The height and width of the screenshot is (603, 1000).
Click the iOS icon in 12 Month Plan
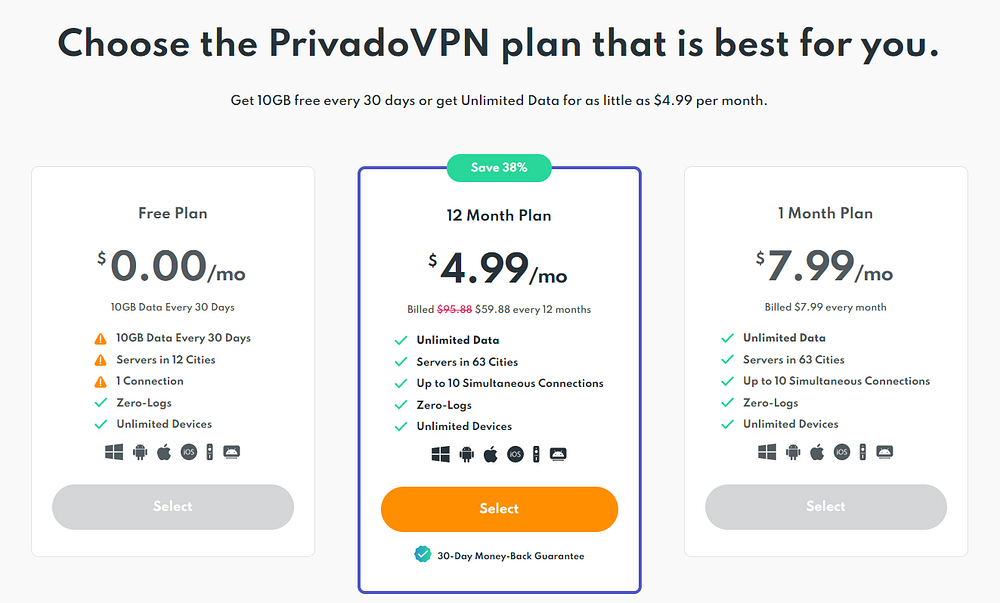pos(515,454)
